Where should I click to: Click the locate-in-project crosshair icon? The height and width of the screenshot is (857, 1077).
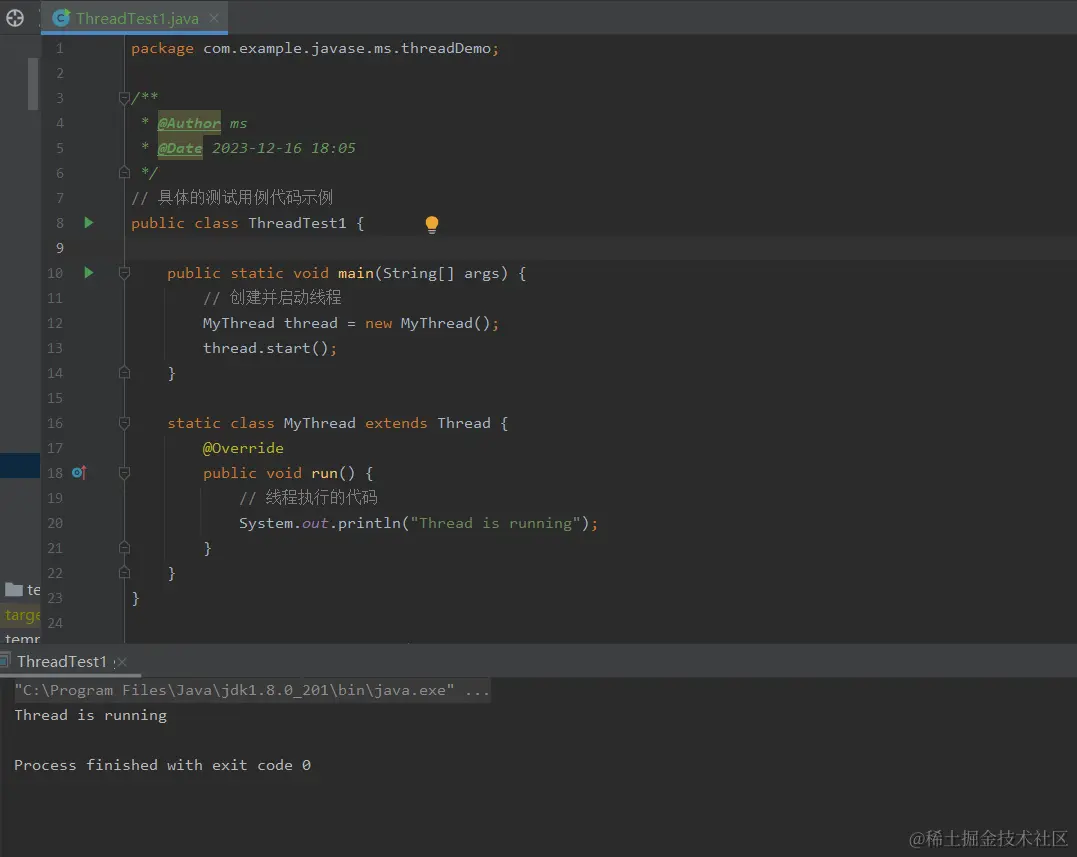[x=14, y=18]
